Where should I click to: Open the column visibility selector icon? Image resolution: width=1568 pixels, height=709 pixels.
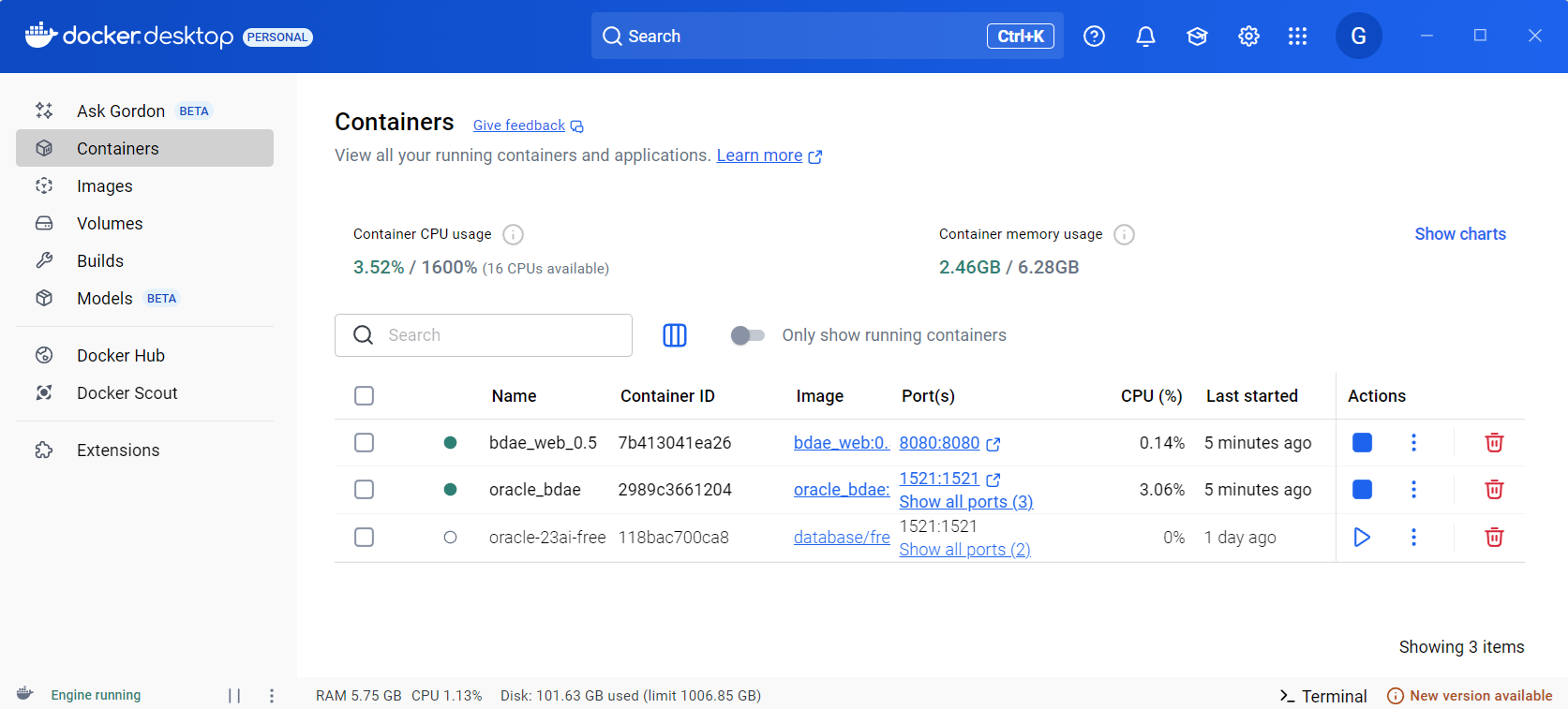coord(675,335)
